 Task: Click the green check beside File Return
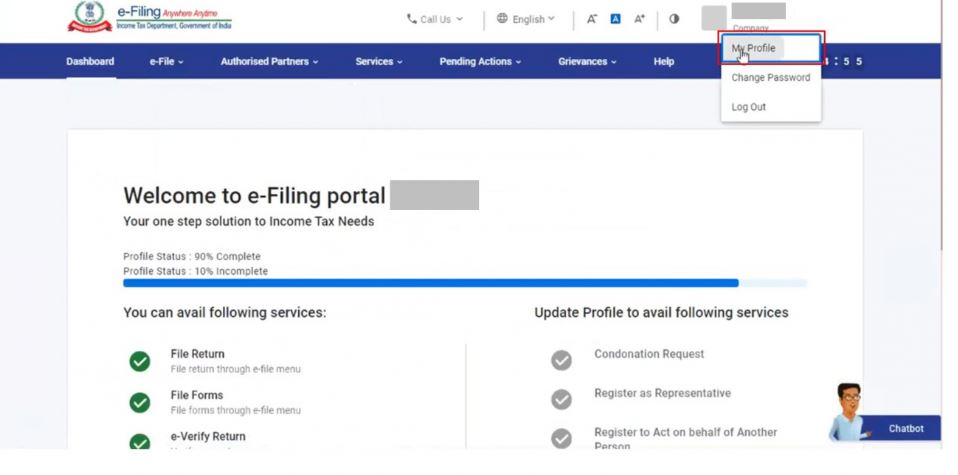tap(140, 361)
